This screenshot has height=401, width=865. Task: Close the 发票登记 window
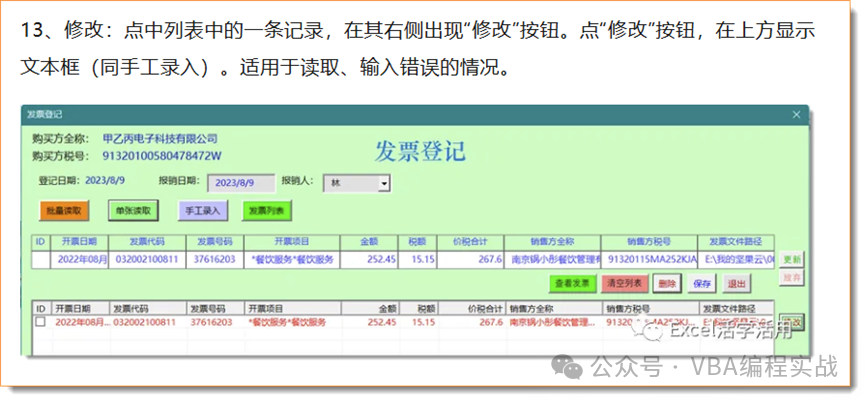pos(796,114)
